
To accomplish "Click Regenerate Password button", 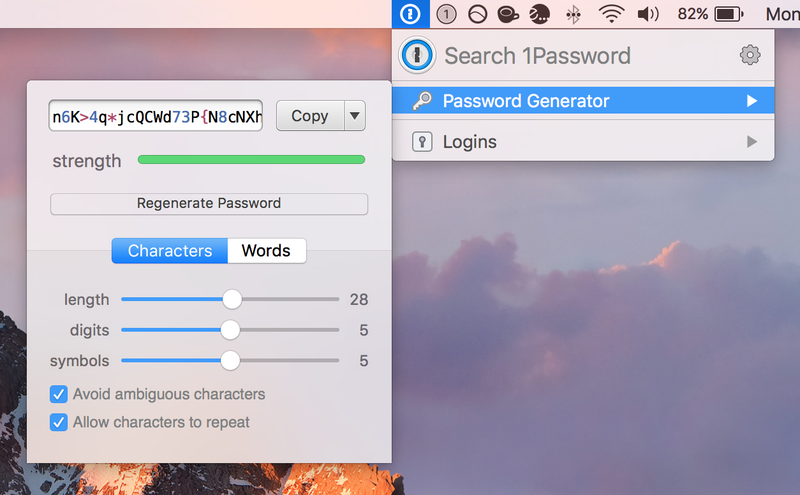I will coord(209,204).
